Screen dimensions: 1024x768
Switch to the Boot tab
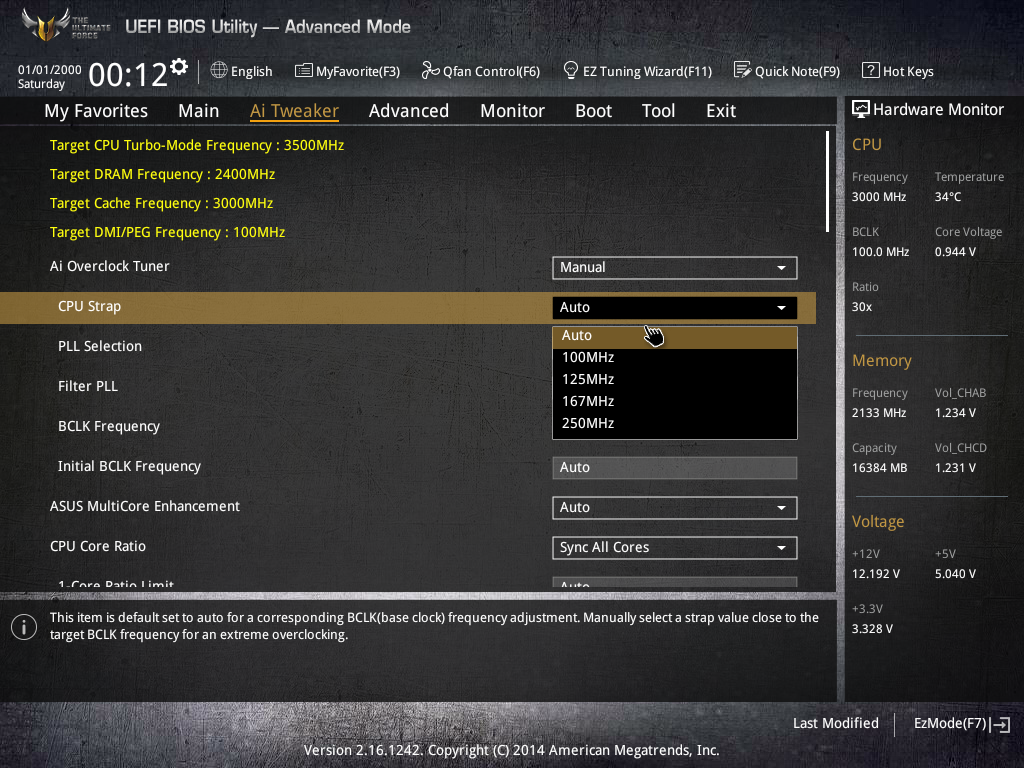coord(593,110)
